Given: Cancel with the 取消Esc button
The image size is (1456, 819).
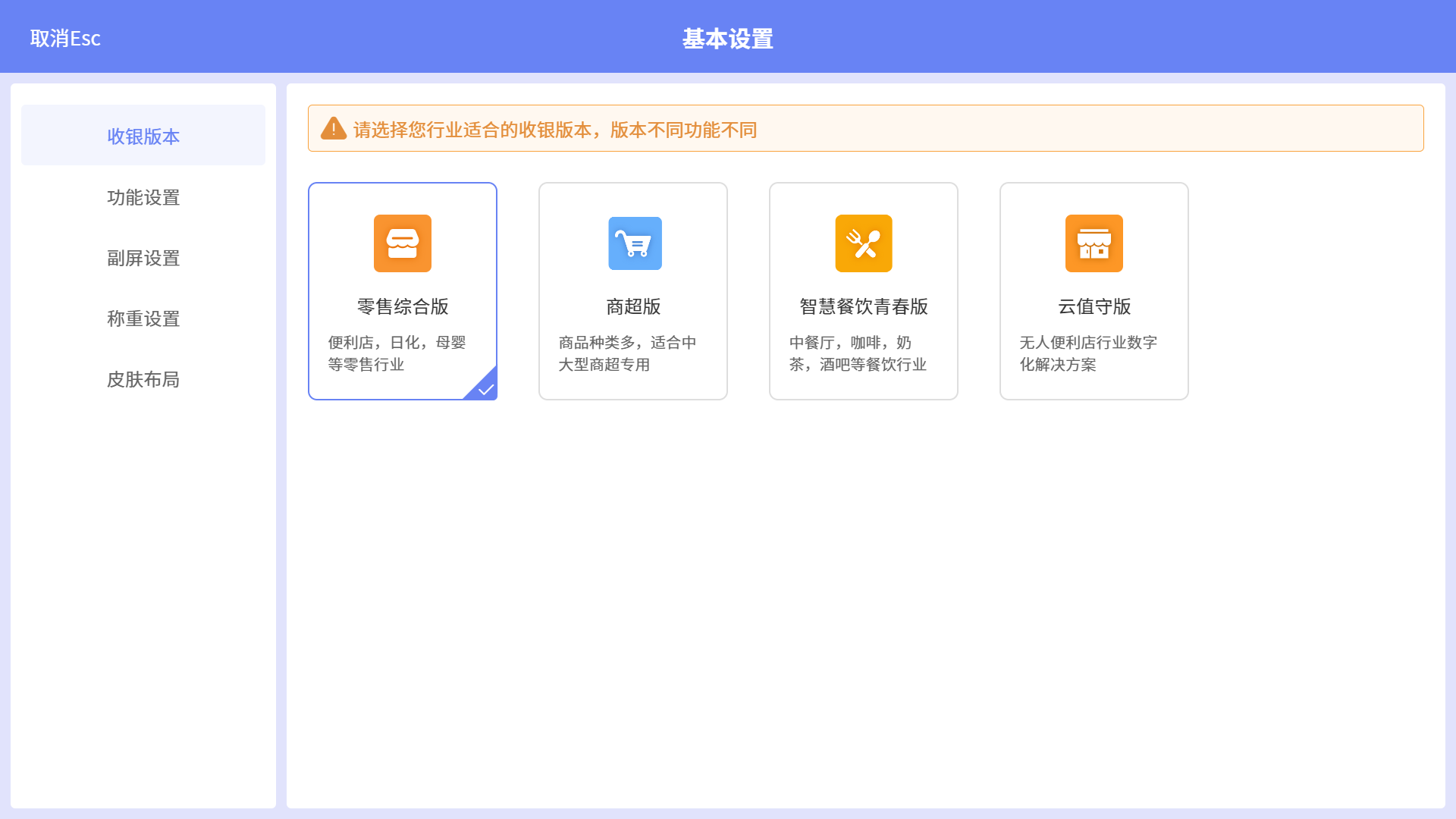Looking at the screenshot, I should [x=65, y=38].
